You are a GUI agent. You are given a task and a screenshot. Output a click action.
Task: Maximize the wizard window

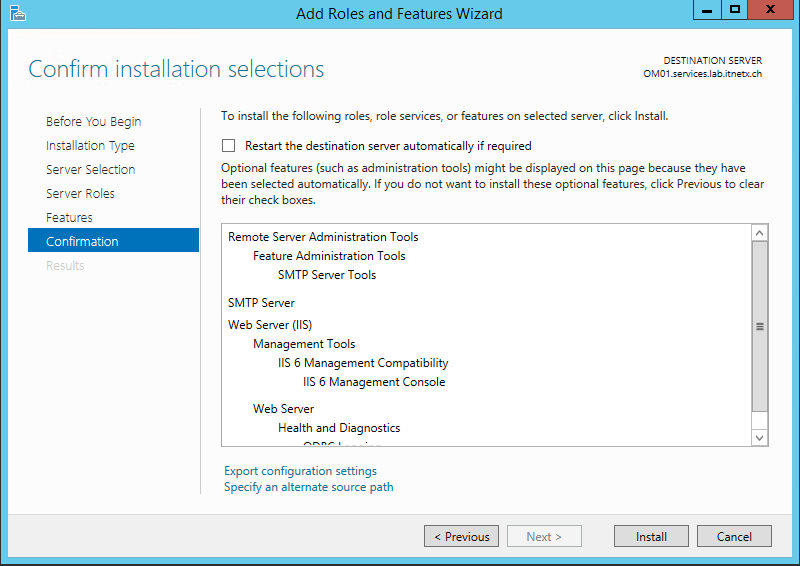735,10
